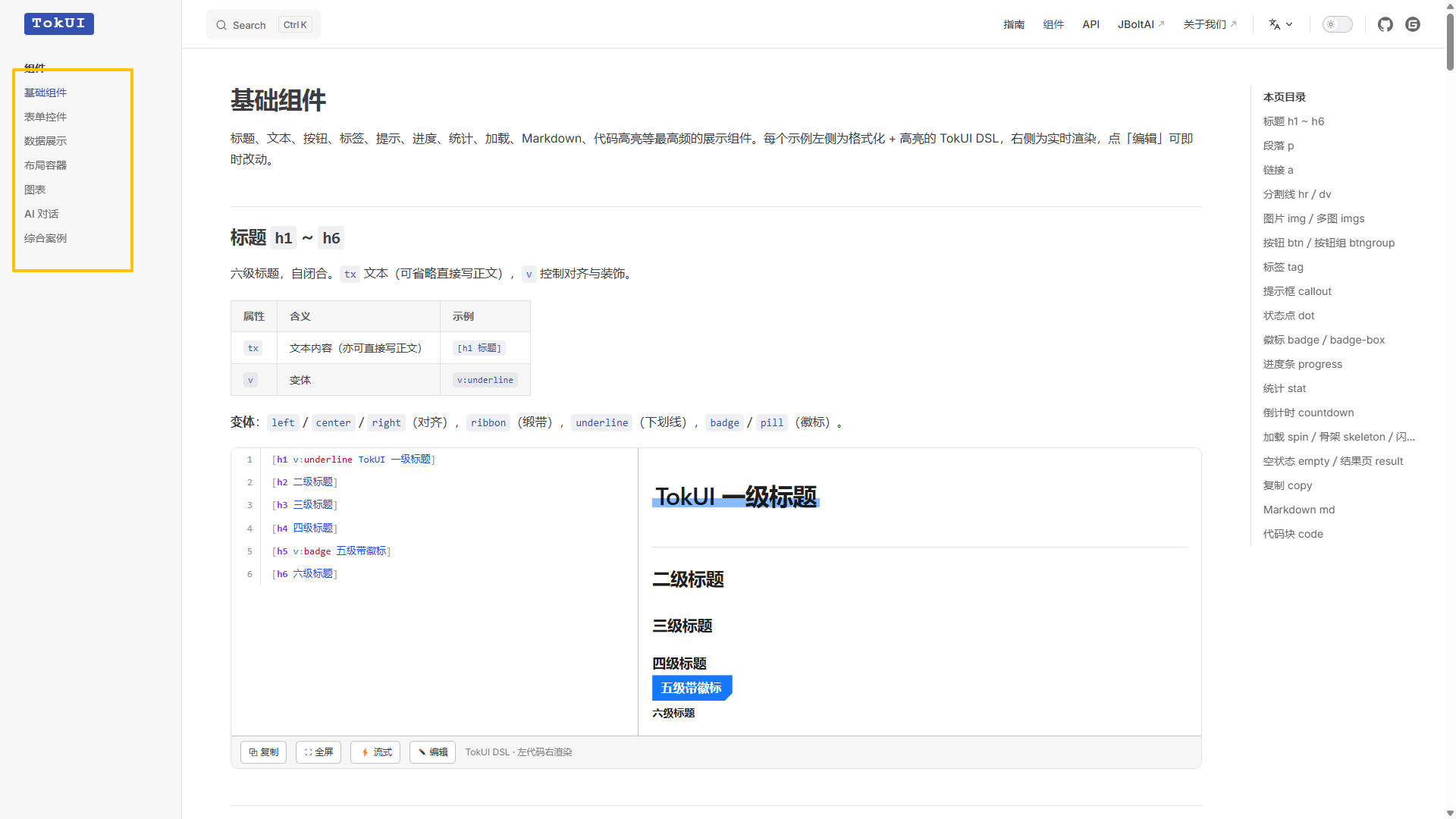
Task: Jump to 按钮 btn / 按钮组 btngroup in the outline
Action: (1329, 243)
